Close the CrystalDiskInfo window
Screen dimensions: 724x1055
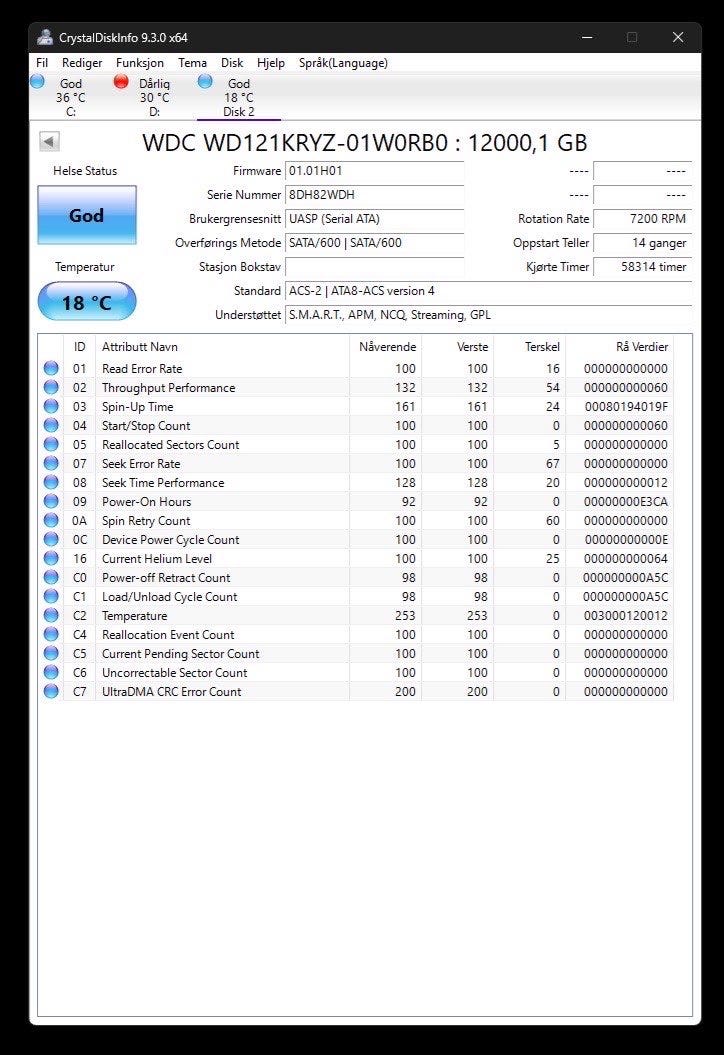point(678,38)
